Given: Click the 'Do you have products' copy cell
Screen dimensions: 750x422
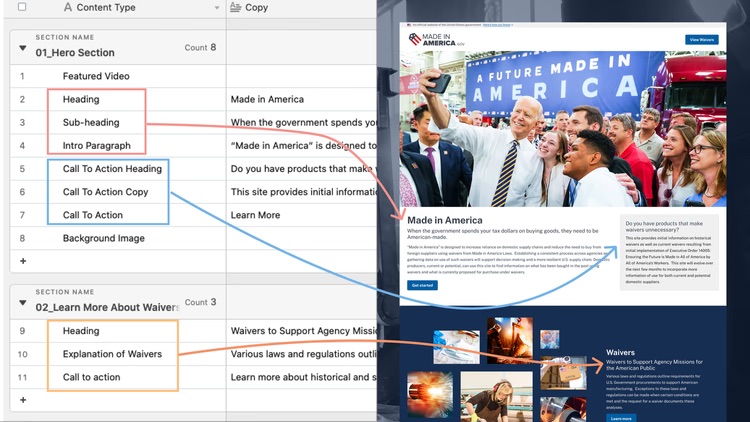Looking at the screenshot, I should pos(302,168).
